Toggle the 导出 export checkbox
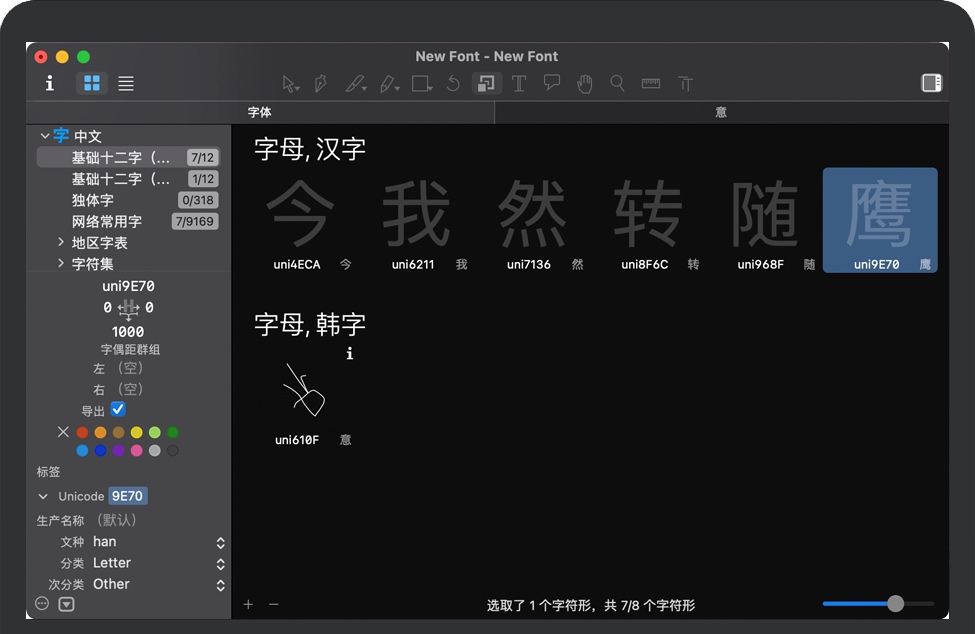The width and height of the screenshot is (975, 634). point(118,410)
